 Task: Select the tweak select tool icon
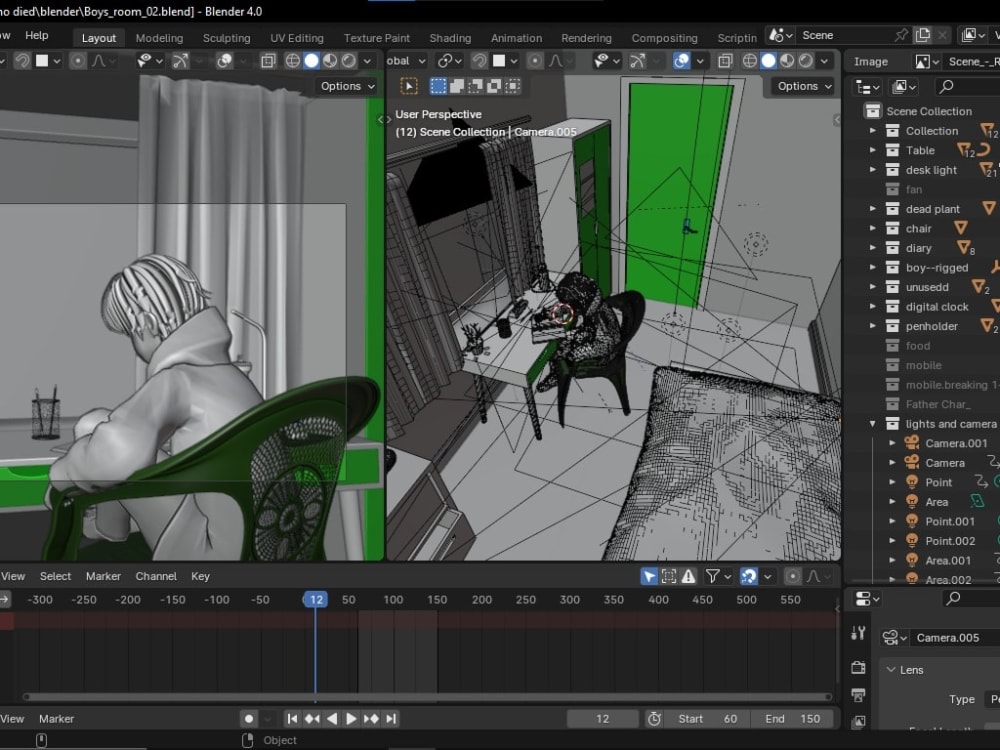pos(409,85)
